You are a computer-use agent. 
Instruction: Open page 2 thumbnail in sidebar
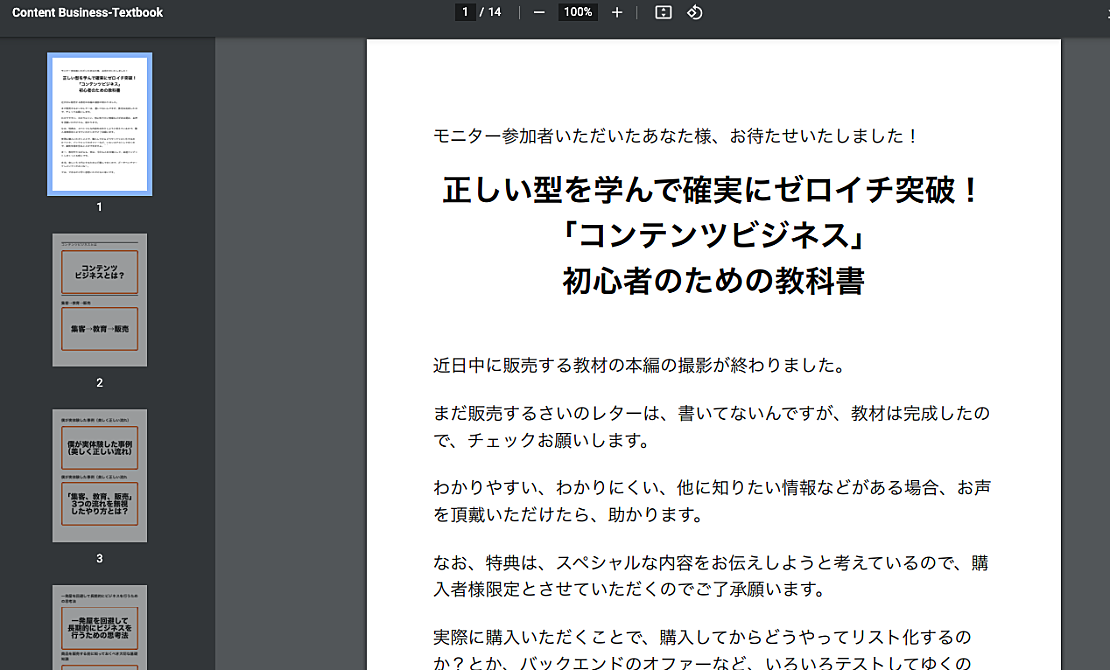click(100, 300)
